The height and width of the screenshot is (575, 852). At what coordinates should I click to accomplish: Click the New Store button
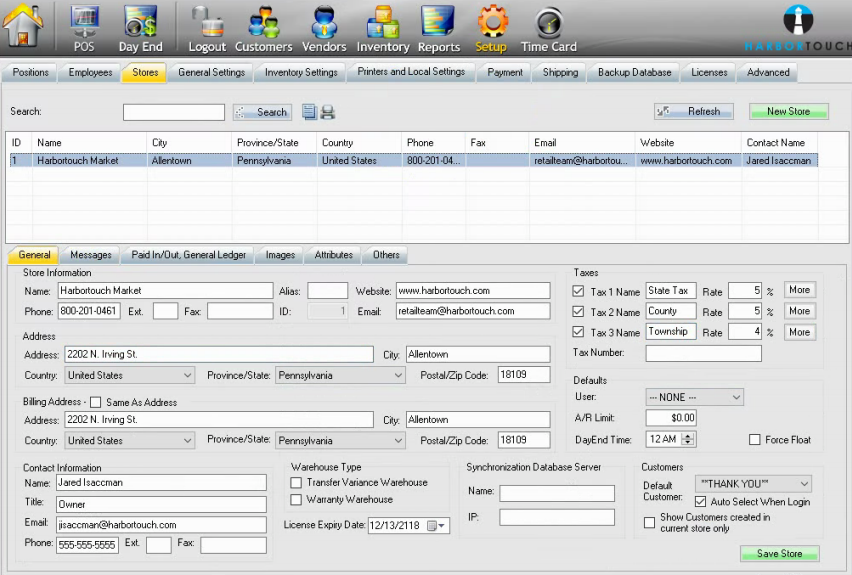pyautogui.click(x=788, y=112)
